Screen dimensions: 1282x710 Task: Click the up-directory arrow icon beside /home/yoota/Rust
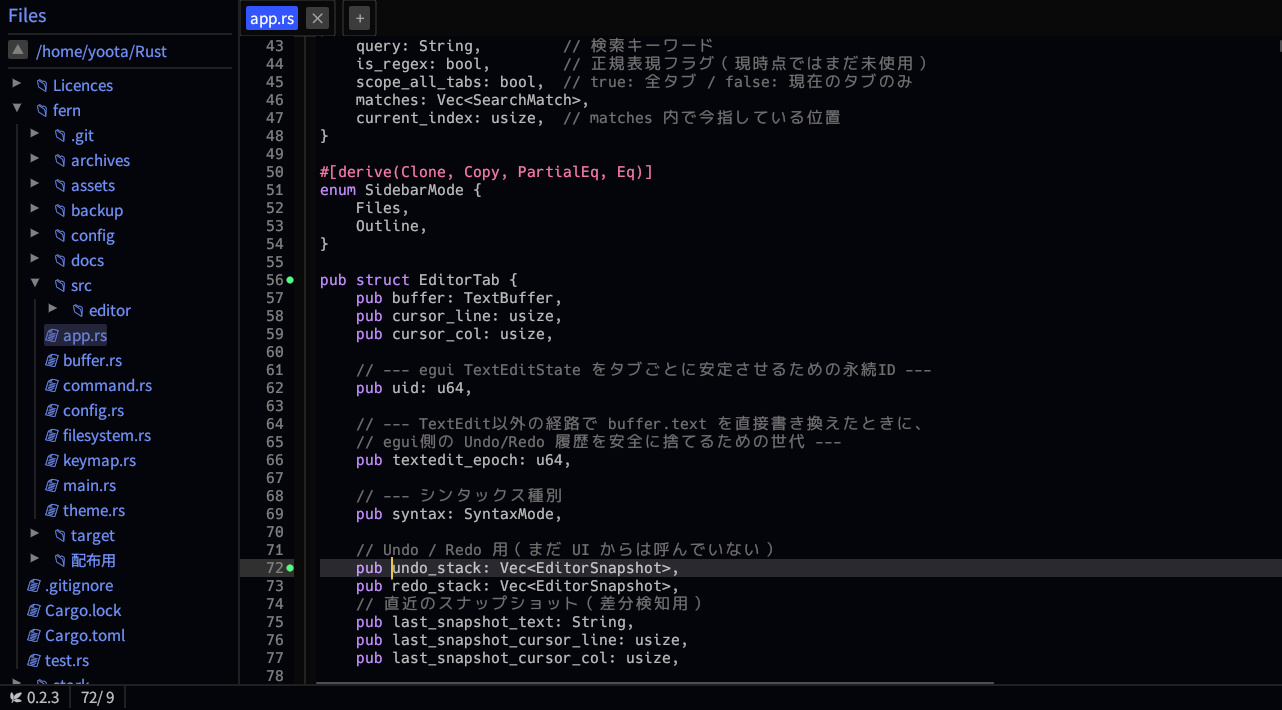coord(18,50)
